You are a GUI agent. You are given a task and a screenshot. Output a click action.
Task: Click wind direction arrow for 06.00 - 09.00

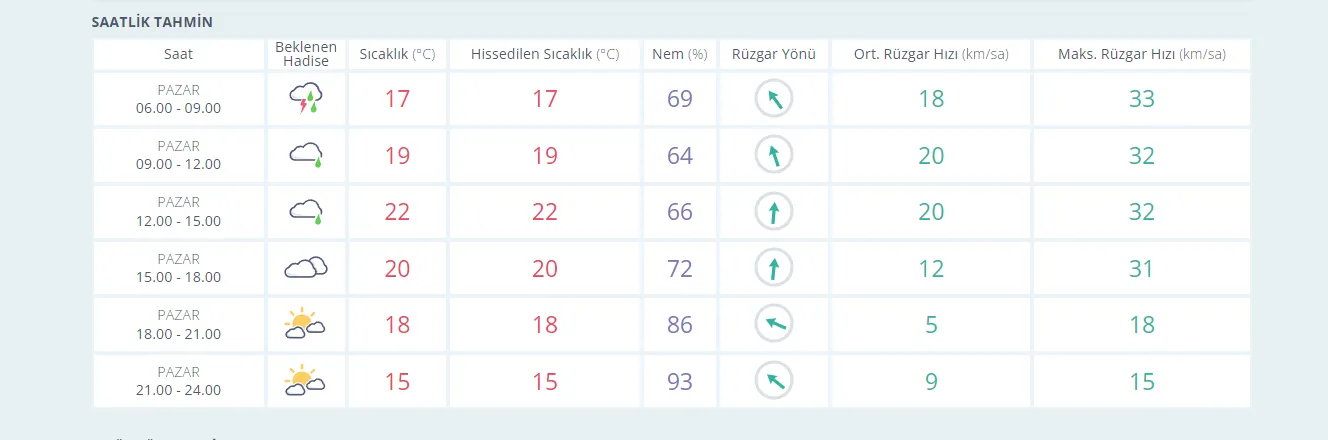pos(773,99)
